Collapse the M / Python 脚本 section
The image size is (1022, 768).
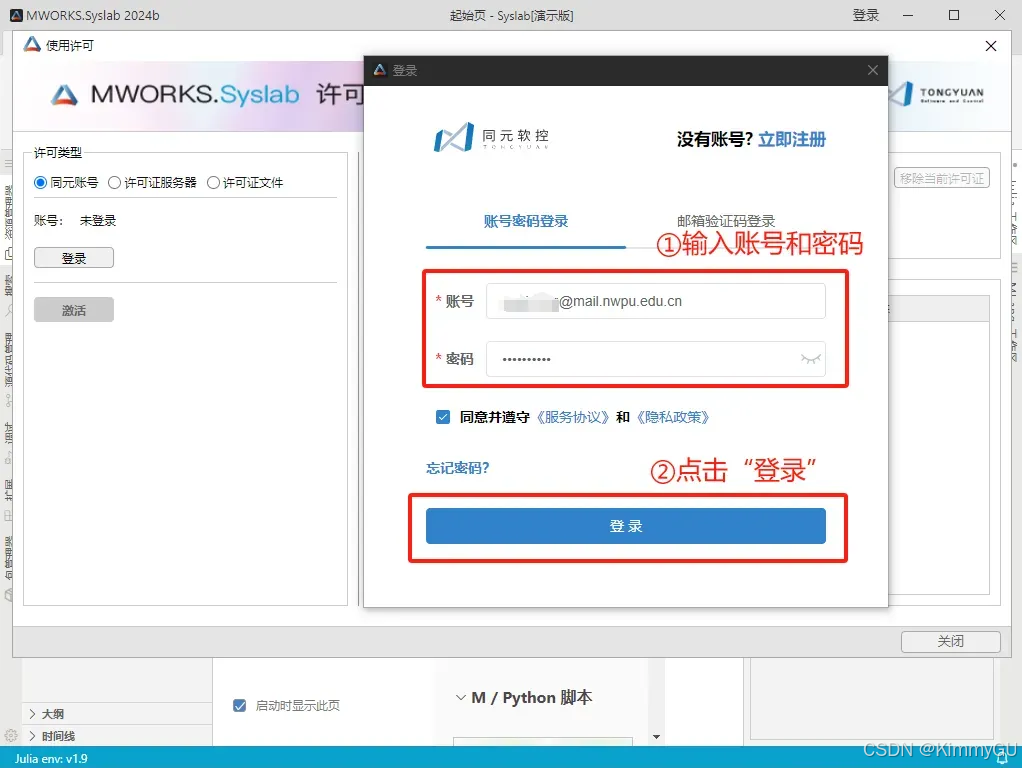coord(460,698)
